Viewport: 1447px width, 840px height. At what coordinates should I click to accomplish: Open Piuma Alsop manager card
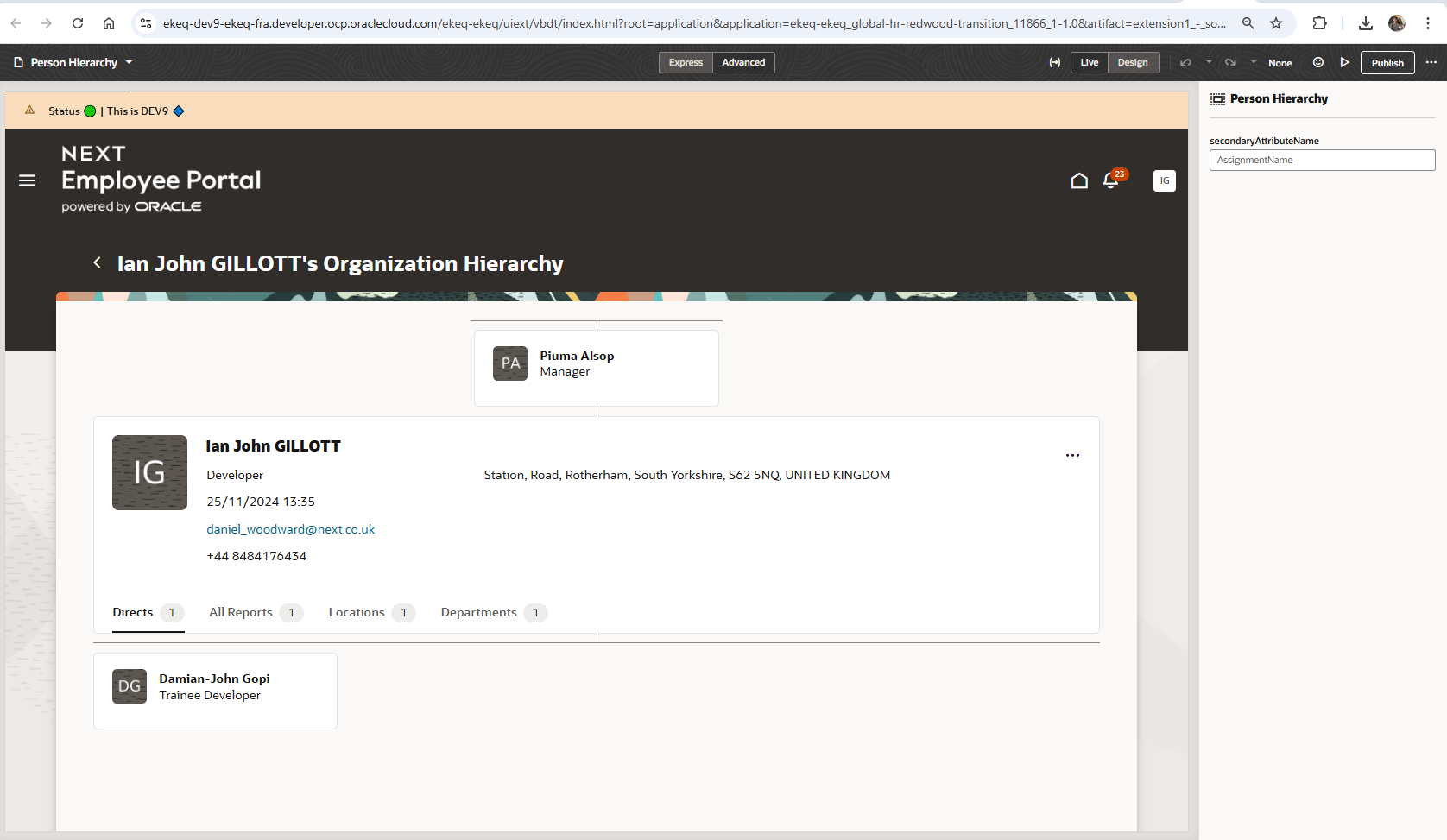597,368
